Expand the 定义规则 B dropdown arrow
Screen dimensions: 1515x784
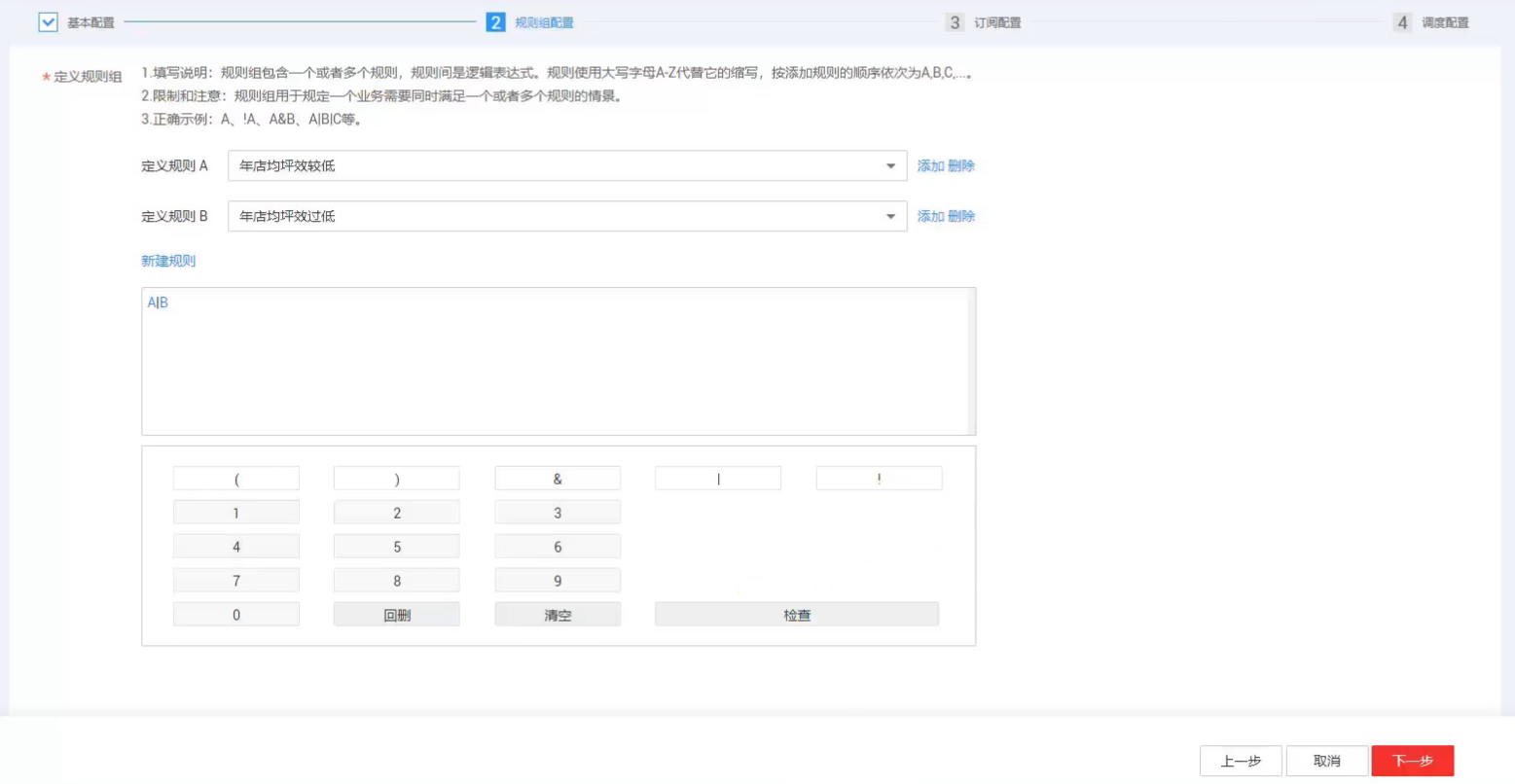(890, 216)
